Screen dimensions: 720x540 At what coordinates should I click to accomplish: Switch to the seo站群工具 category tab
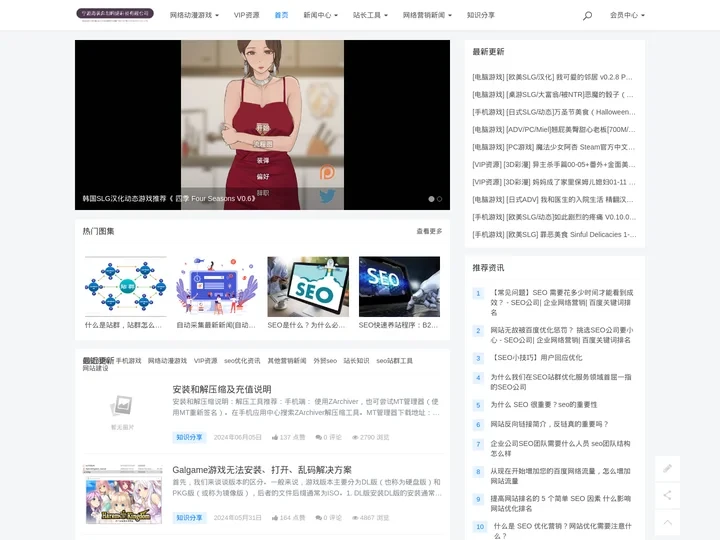394,360
